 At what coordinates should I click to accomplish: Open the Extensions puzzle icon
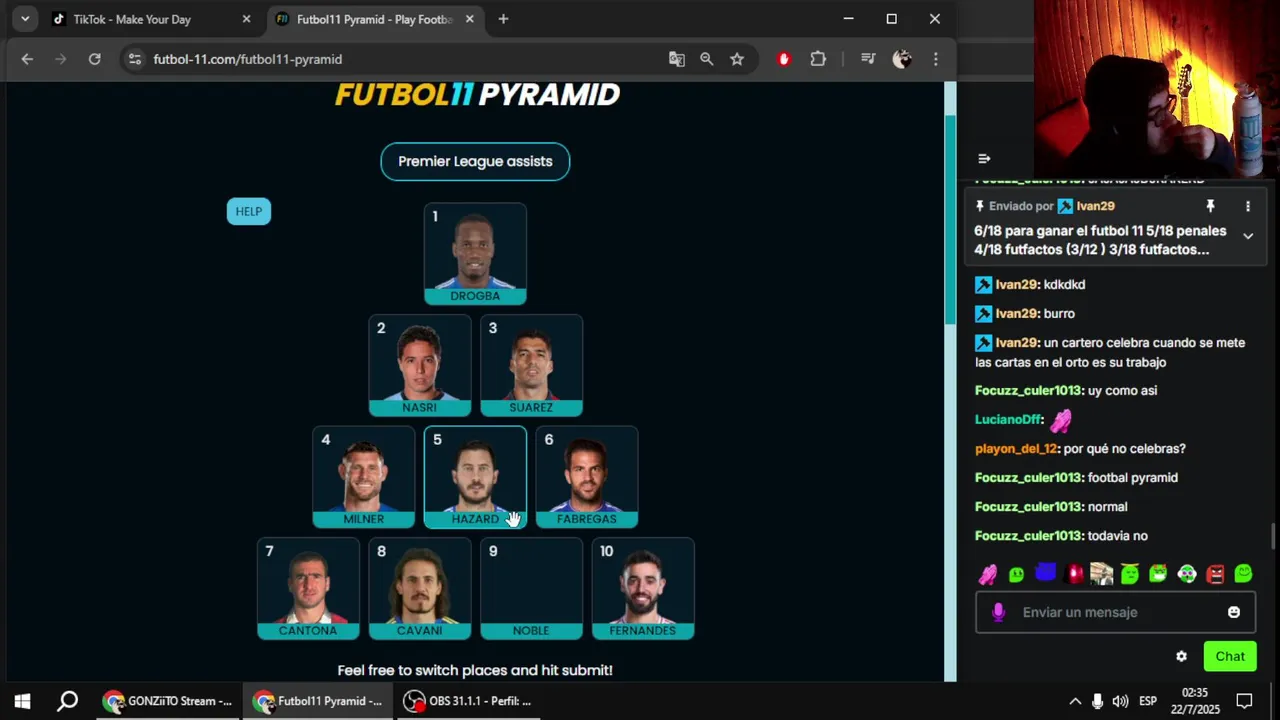[818, 59]
